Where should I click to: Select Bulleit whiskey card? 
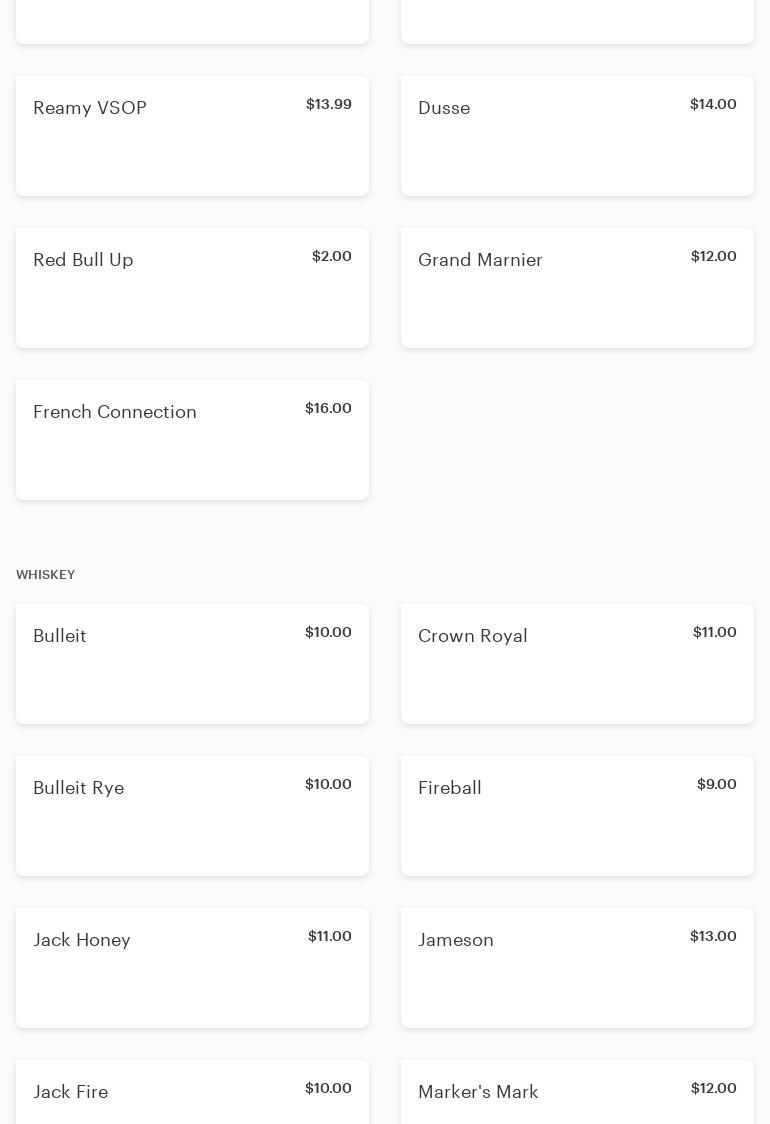[192, 664]
